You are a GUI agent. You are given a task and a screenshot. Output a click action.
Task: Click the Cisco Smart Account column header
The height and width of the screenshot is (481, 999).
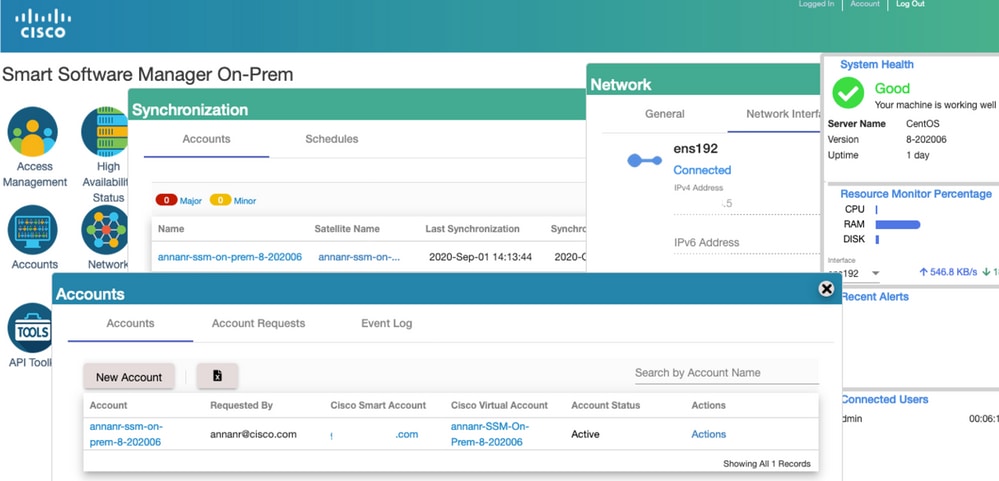pos(378,405)
